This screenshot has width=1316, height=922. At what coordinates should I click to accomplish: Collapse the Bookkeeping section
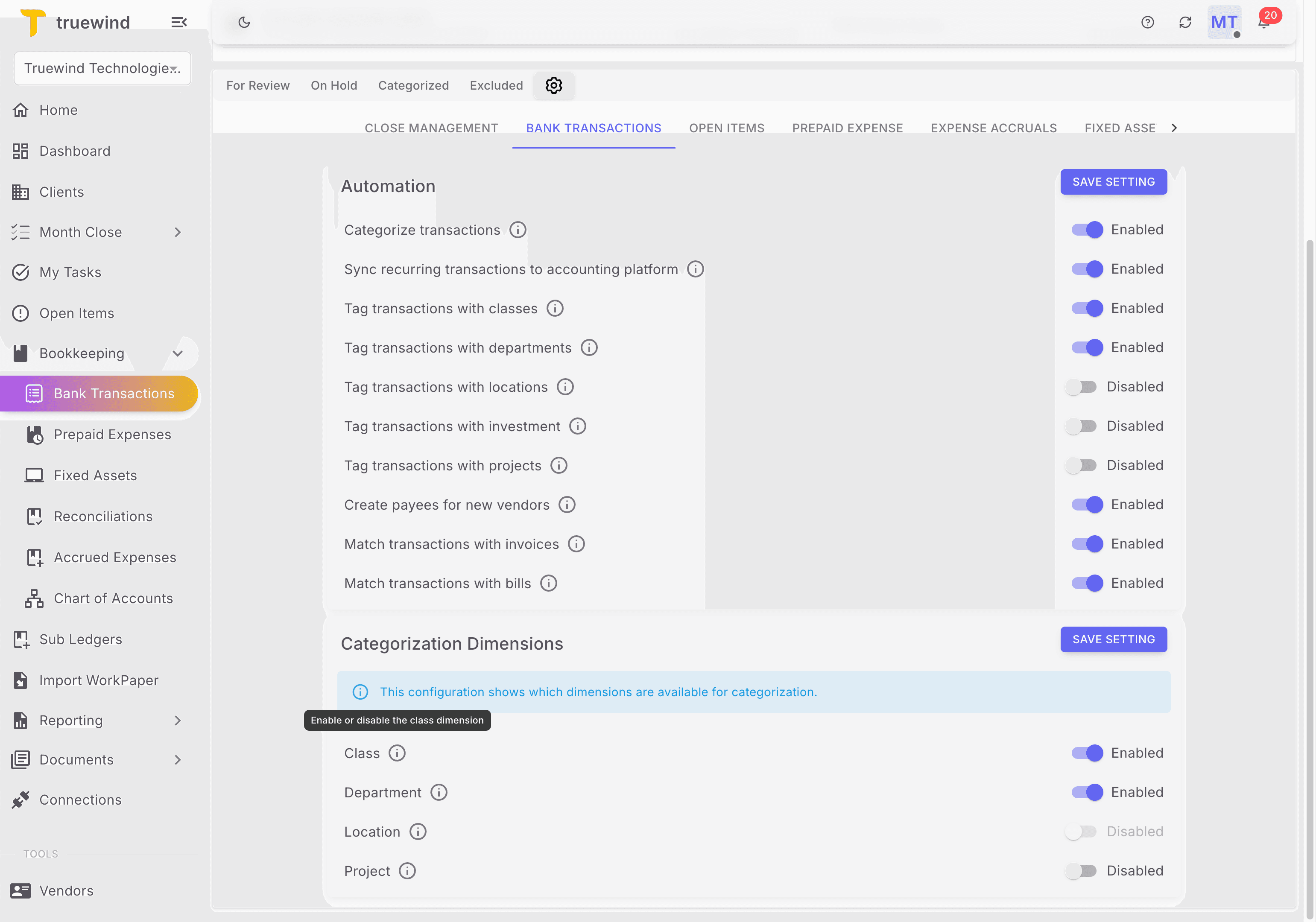pos(178,353)
